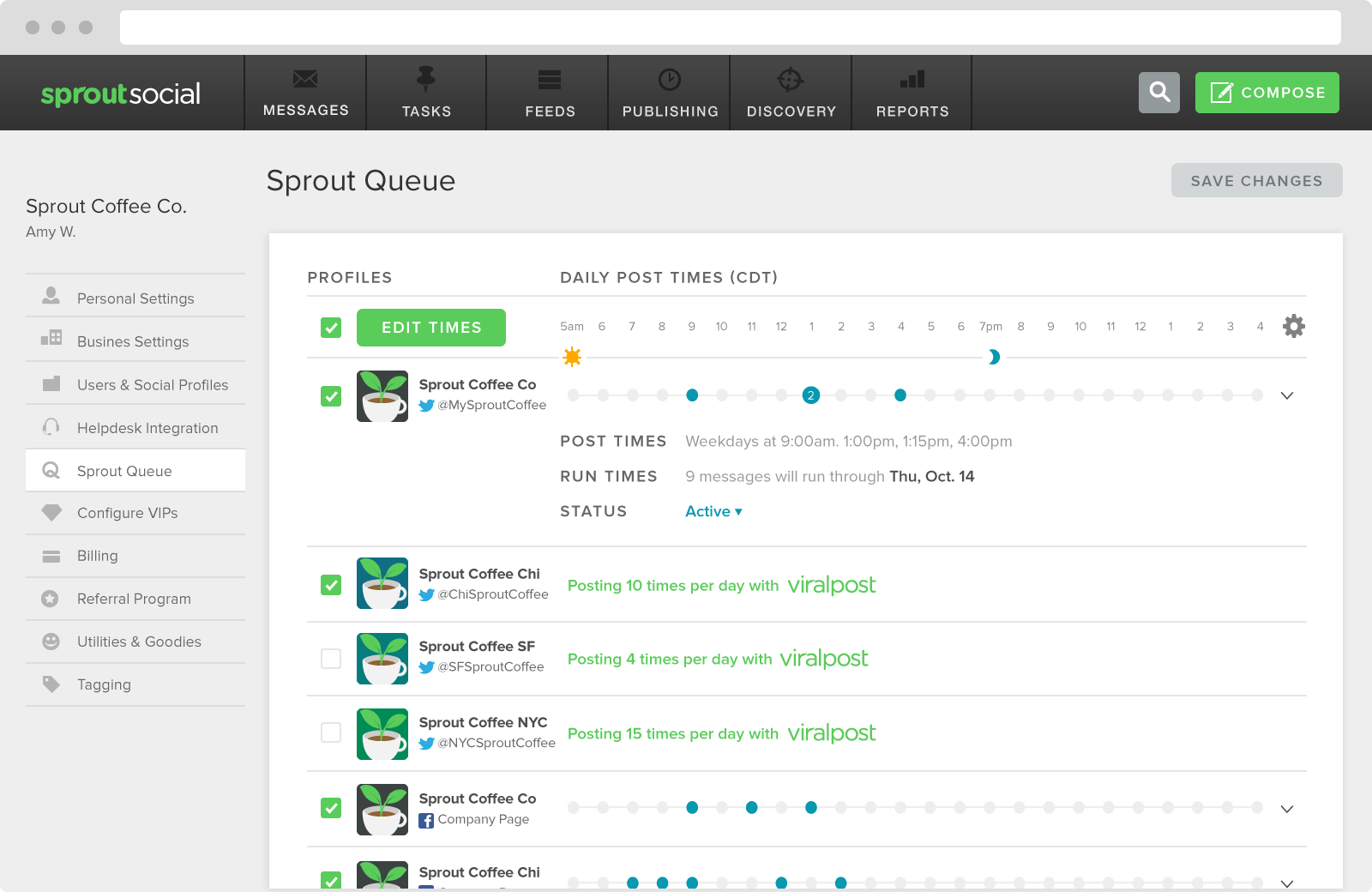Image resolution: width=1372 pixels, height=892 pixels.
Task: Open Tagging in sidebar
Action: click(135, 684)
